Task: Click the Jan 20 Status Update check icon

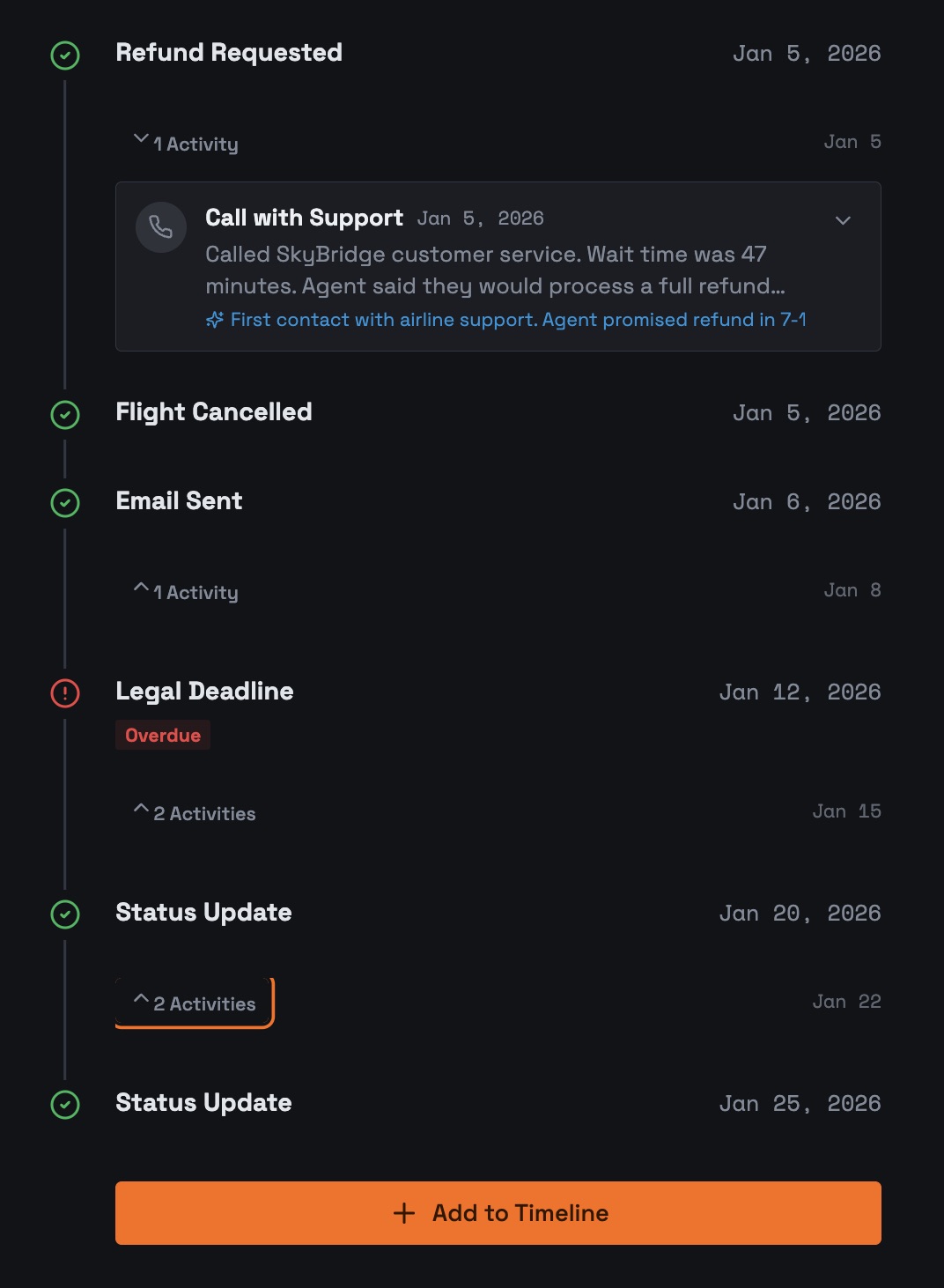Action: (x=65, y=914)
